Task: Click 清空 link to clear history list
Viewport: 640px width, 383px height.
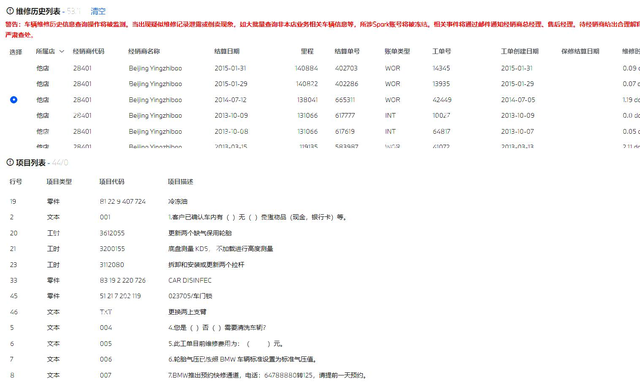Action: tap(98, 11)
